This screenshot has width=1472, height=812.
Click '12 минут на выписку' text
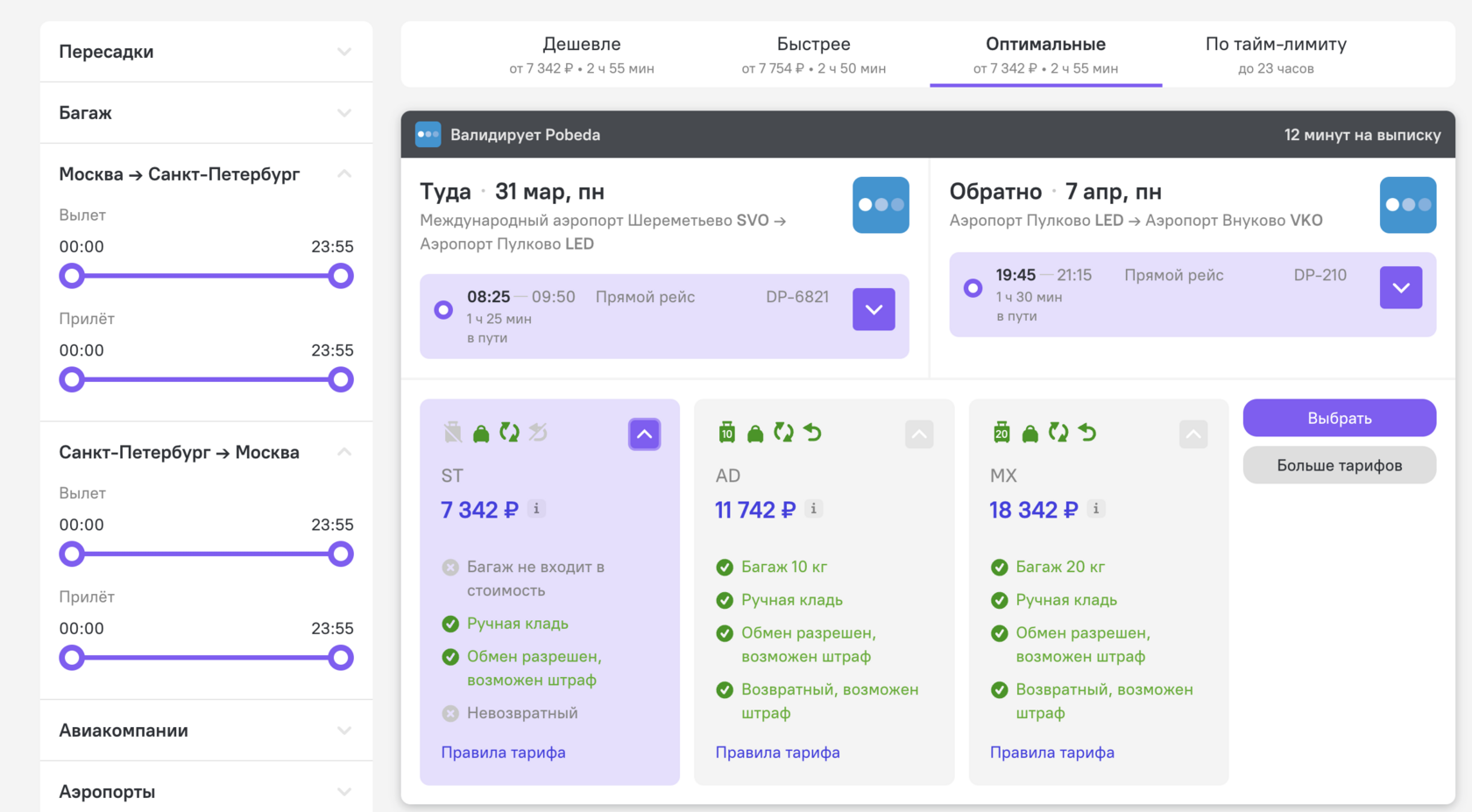click(1362, 135)
